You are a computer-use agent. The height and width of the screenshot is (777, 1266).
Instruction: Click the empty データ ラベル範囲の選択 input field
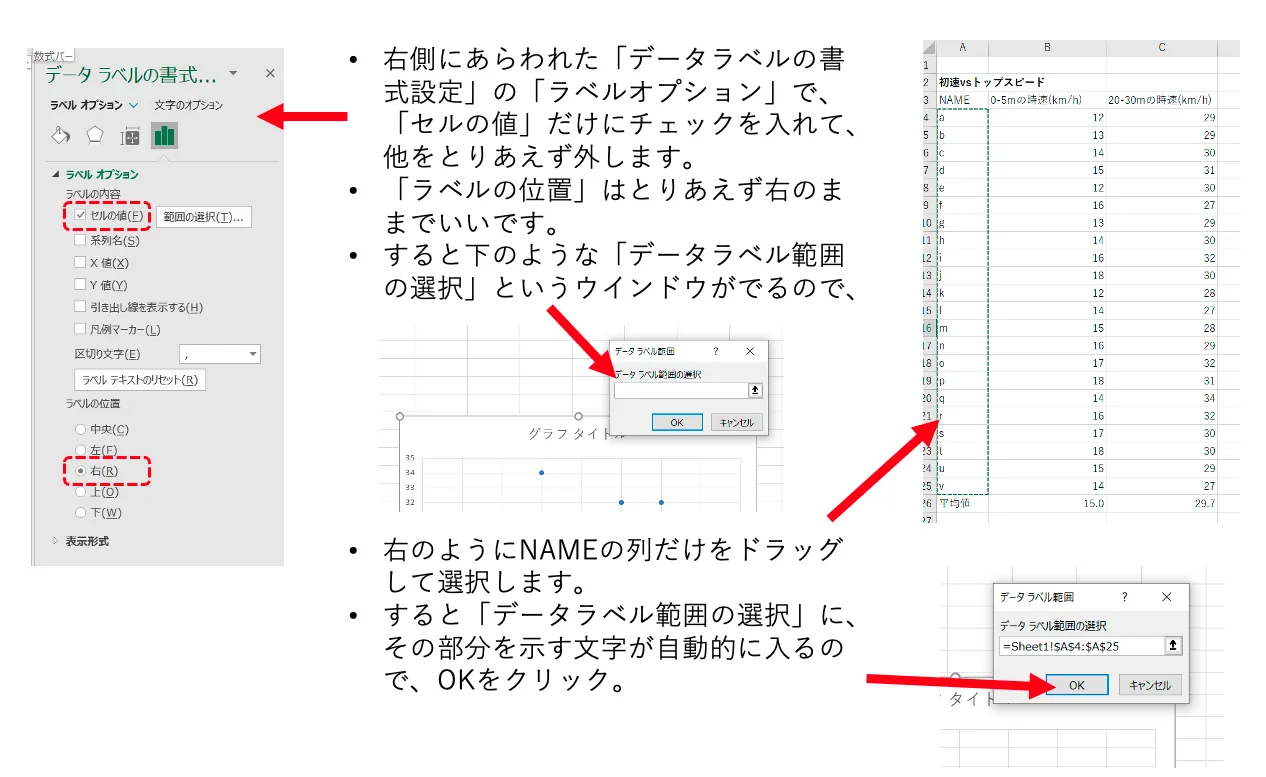680,391
